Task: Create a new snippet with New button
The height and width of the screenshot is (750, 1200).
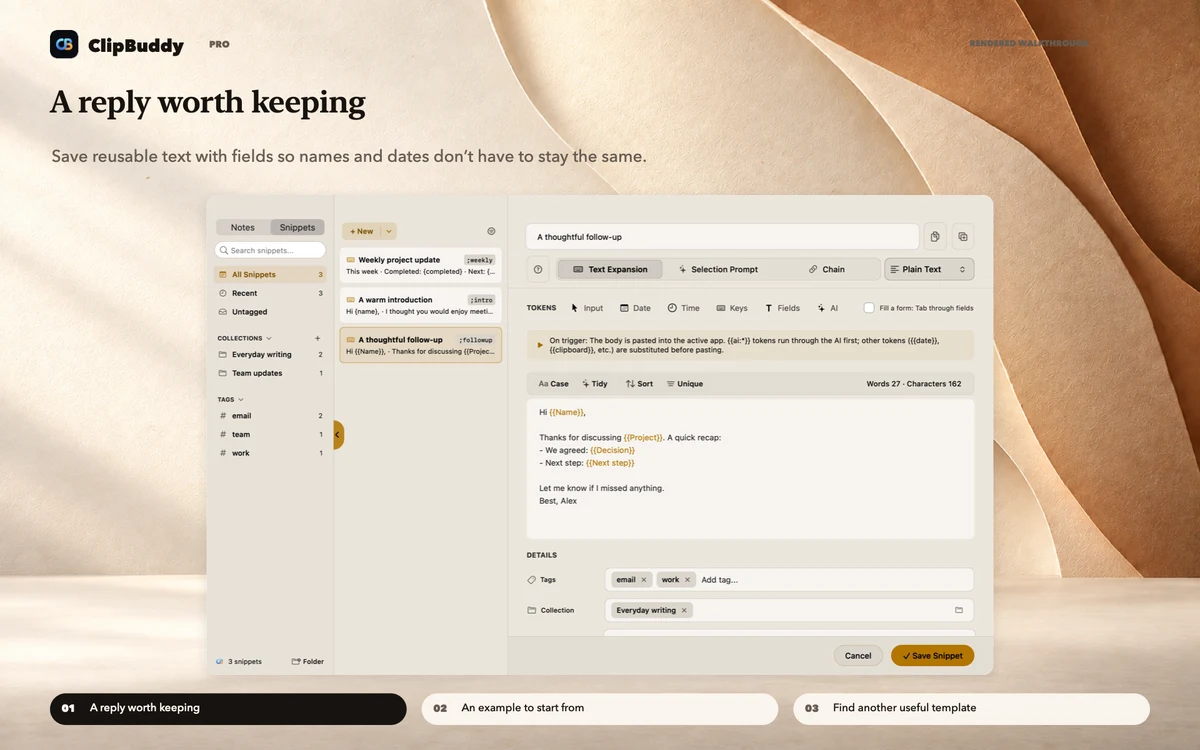Action: (362, 231)
